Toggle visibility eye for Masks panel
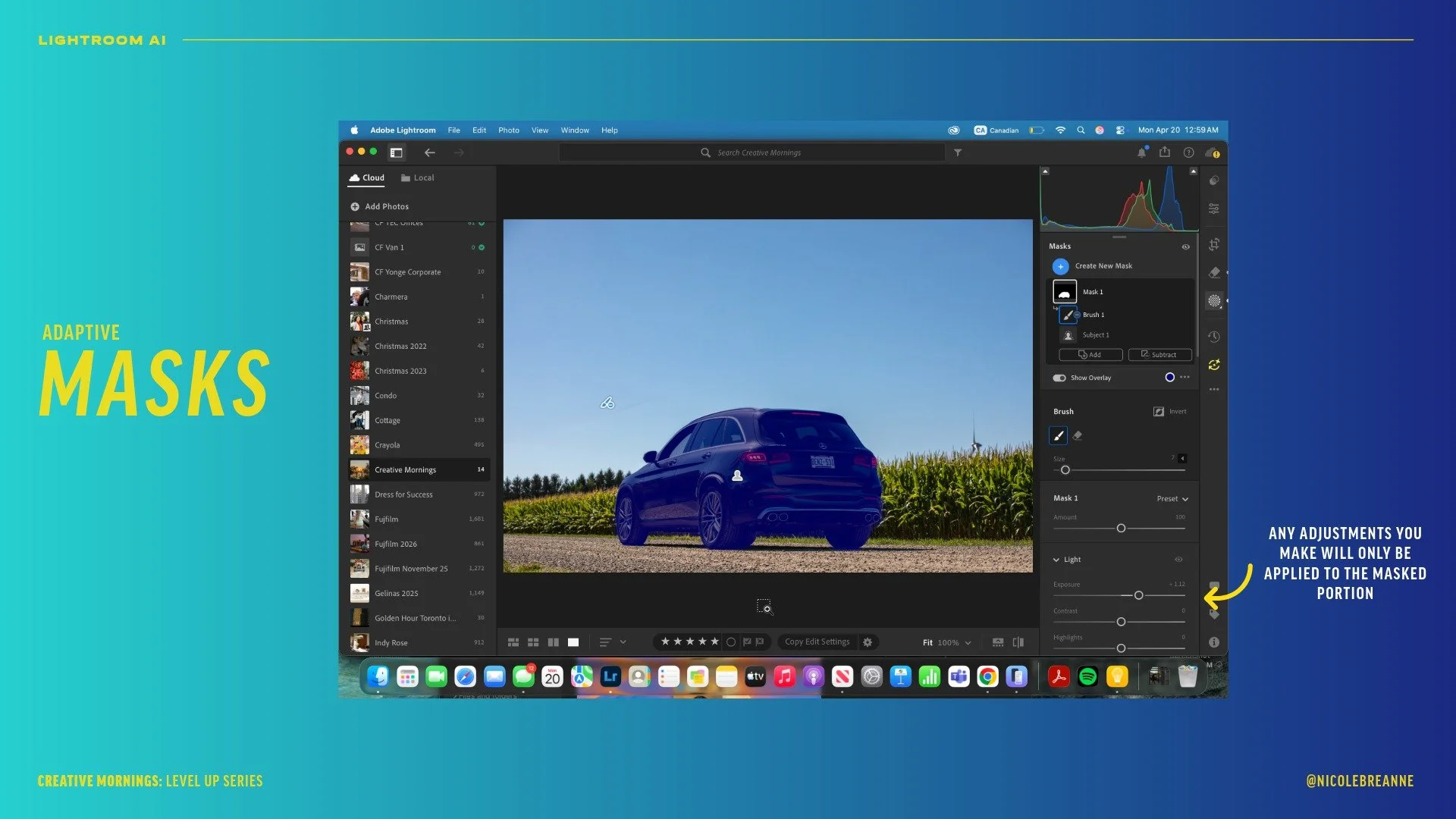Screen dimensions: 1456x819 tap(1185, 246)
